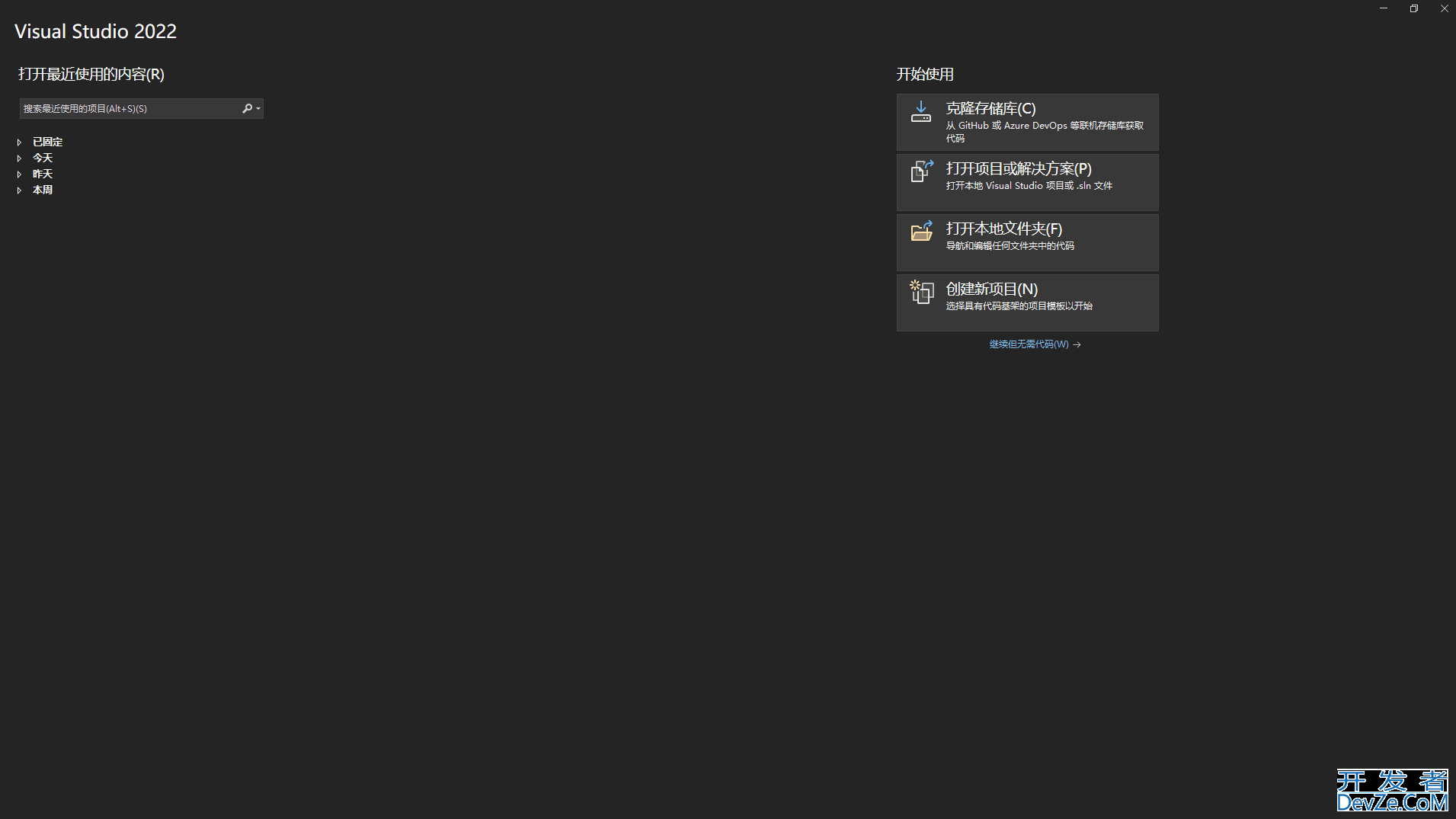The width and height of the screenshot is (1456, 819).
Task: Choose 打开本地文件夹(F)
Action: pos(1027,242)
